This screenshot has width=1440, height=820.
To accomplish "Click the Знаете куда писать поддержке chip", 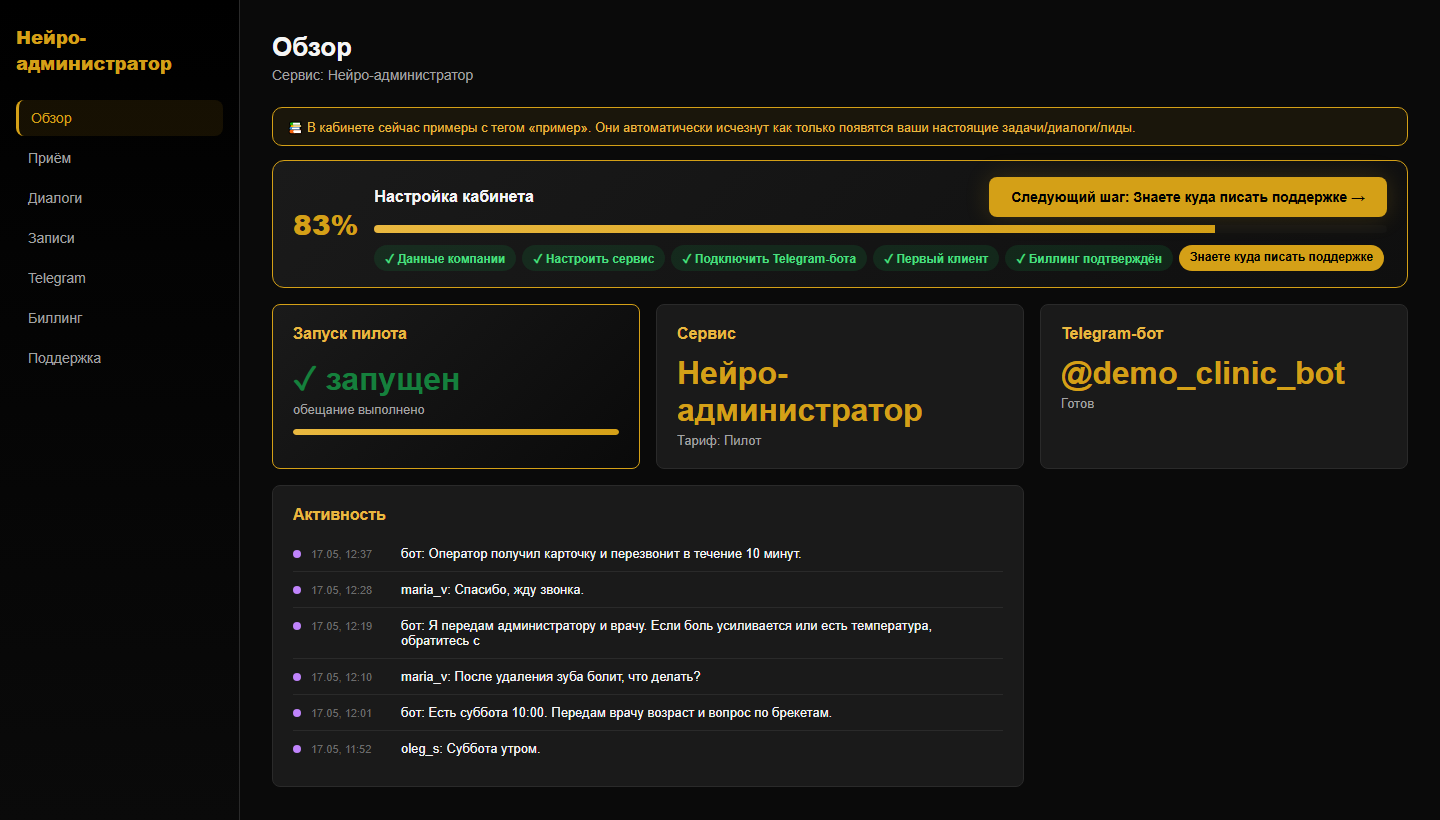I will coord(1281,258).
